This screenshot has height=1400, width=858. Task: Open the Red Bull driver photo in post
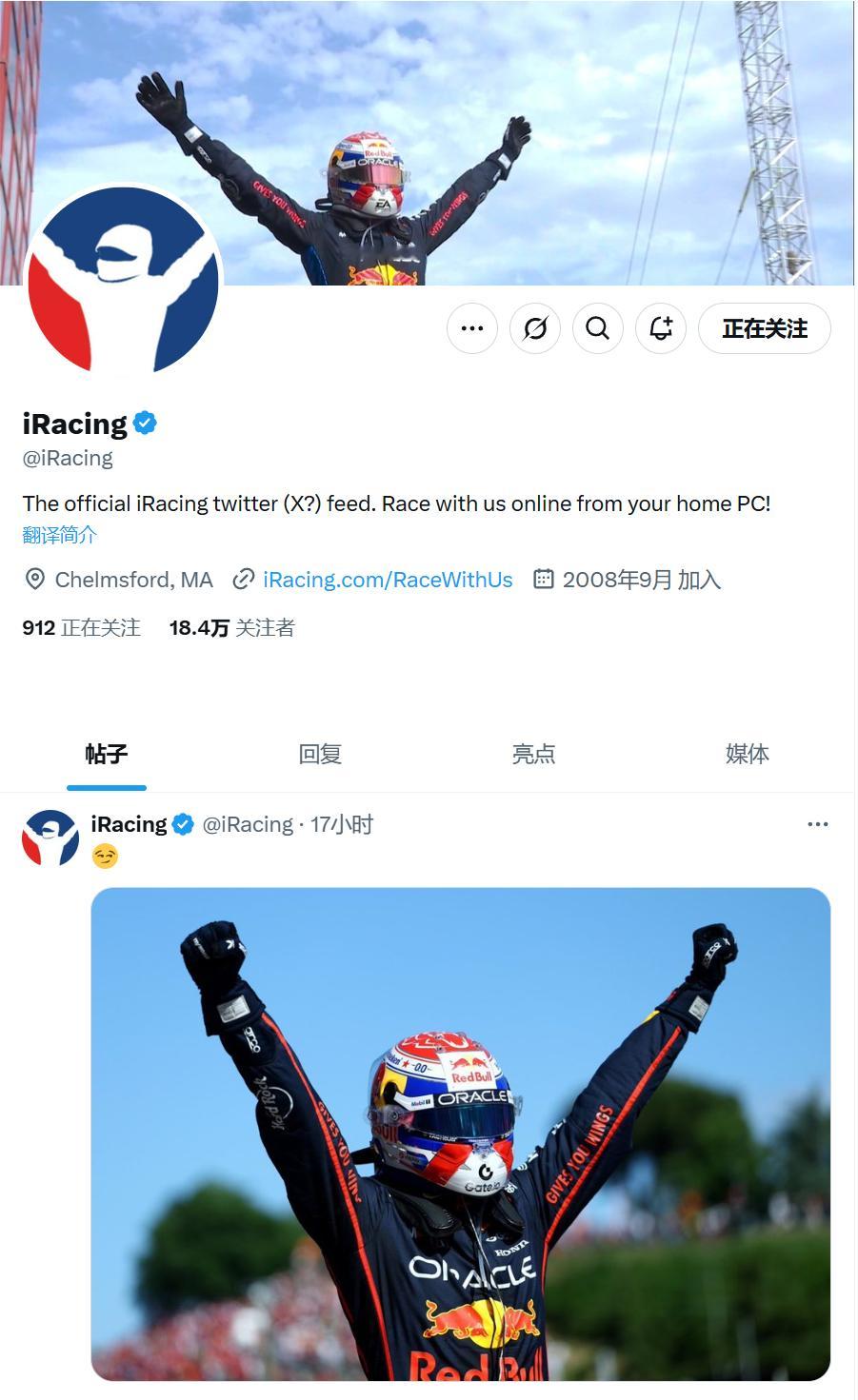tap(461, 1134)
